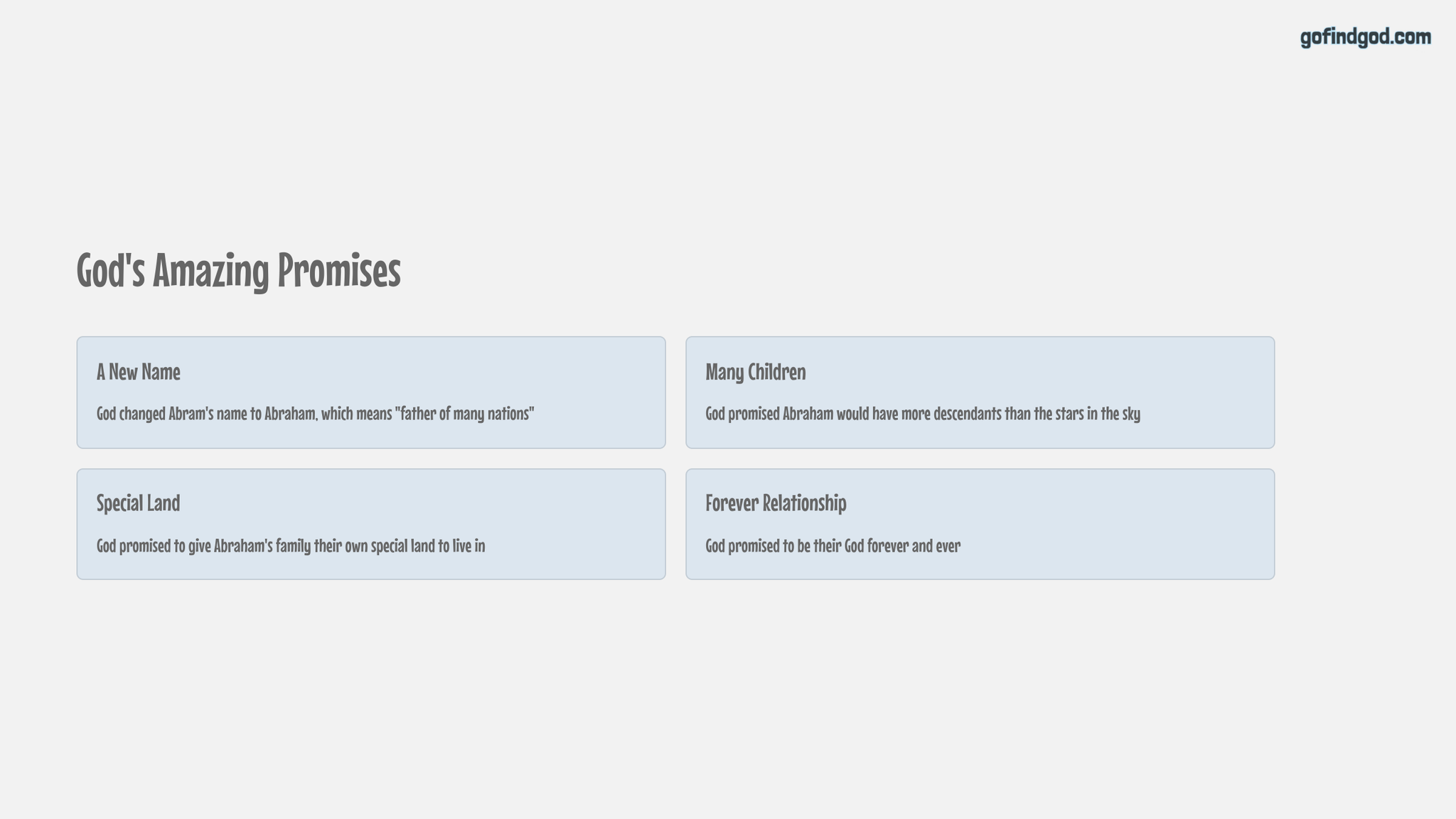
Task: Click "father of many nations" quoted phrase
Action: (464, 413)
